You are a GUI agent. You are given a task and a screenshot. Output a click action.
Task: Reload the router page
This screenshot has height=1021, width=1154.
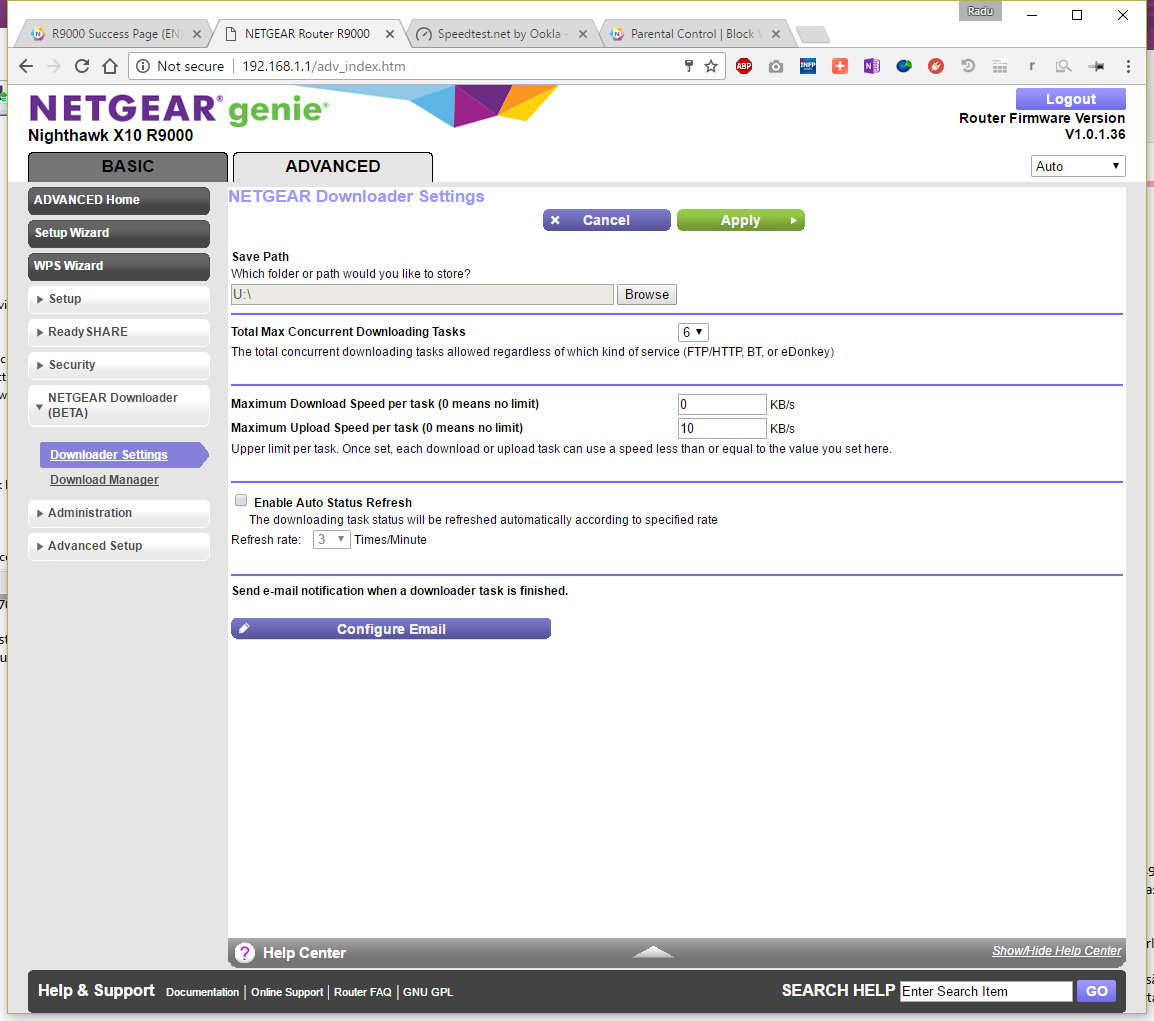coord(82,66)
